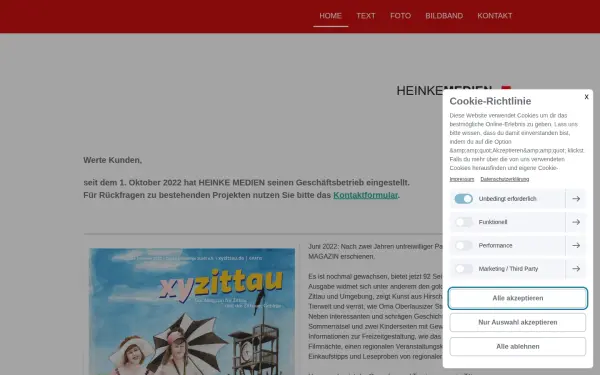600x375 pixels.
Task: Toggle the Unbedingt erforderlich switch
Action: click(x=463, y=199)
